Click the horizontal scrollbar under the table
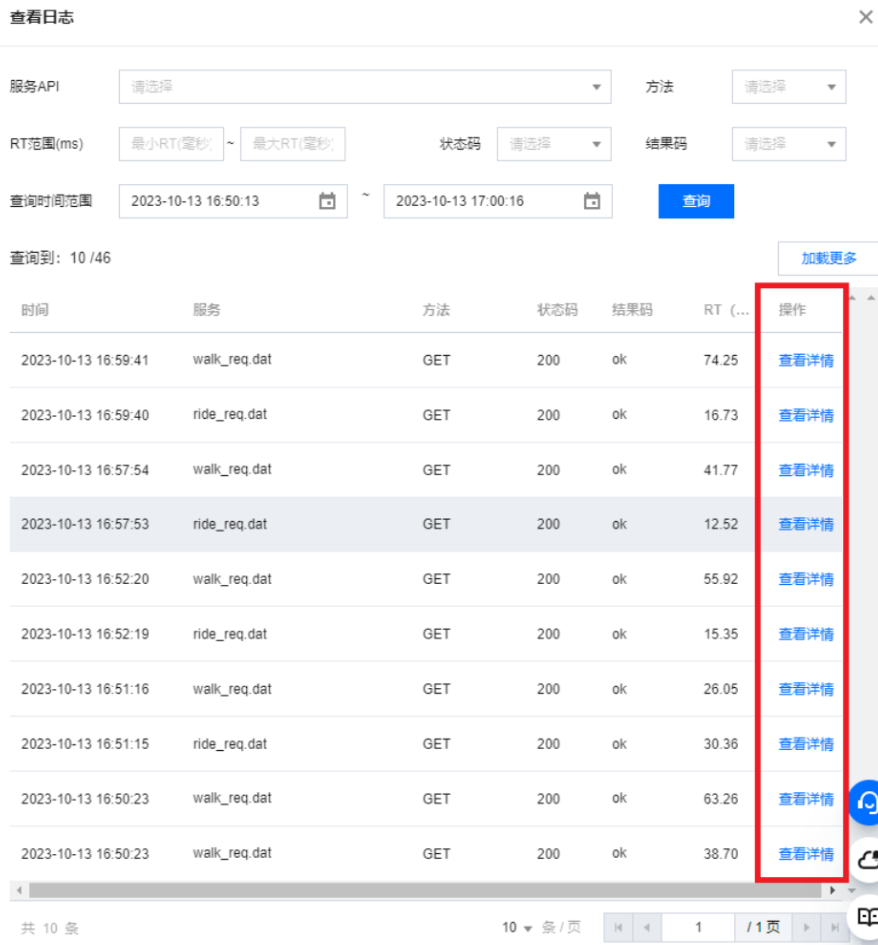Image resolution: width=878 pixels, height=945 pixels. pyautogui.click(x=420, y=890)
